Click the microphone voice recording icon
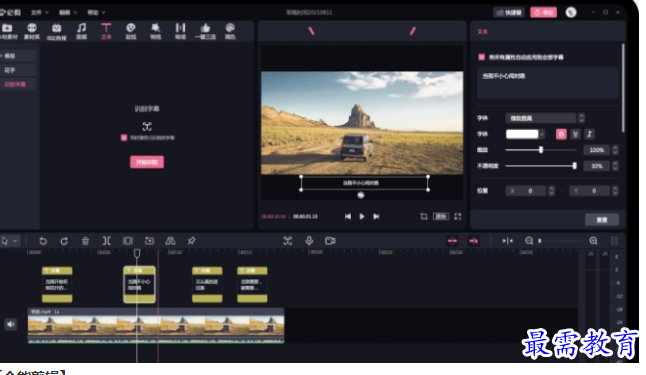 coord(309,241)
